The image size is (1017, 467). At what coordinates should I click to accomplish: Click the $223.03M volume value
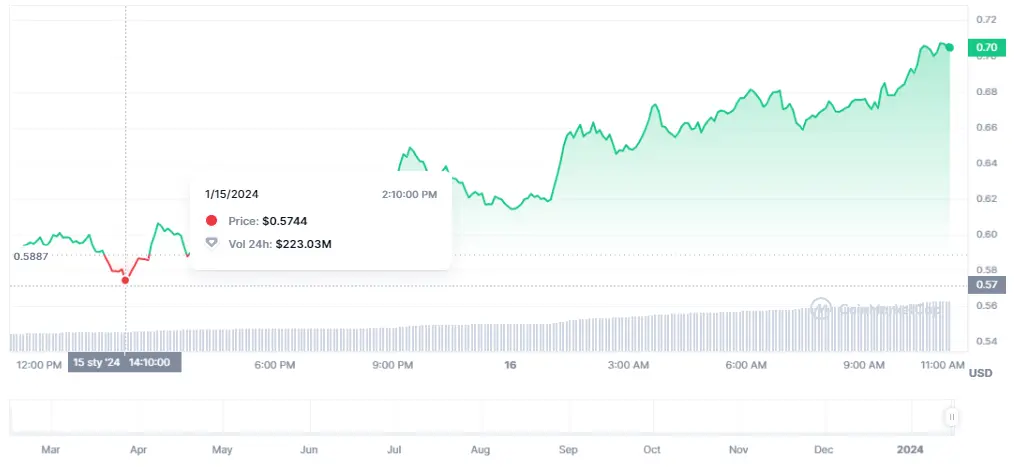(x=304, y=244)
